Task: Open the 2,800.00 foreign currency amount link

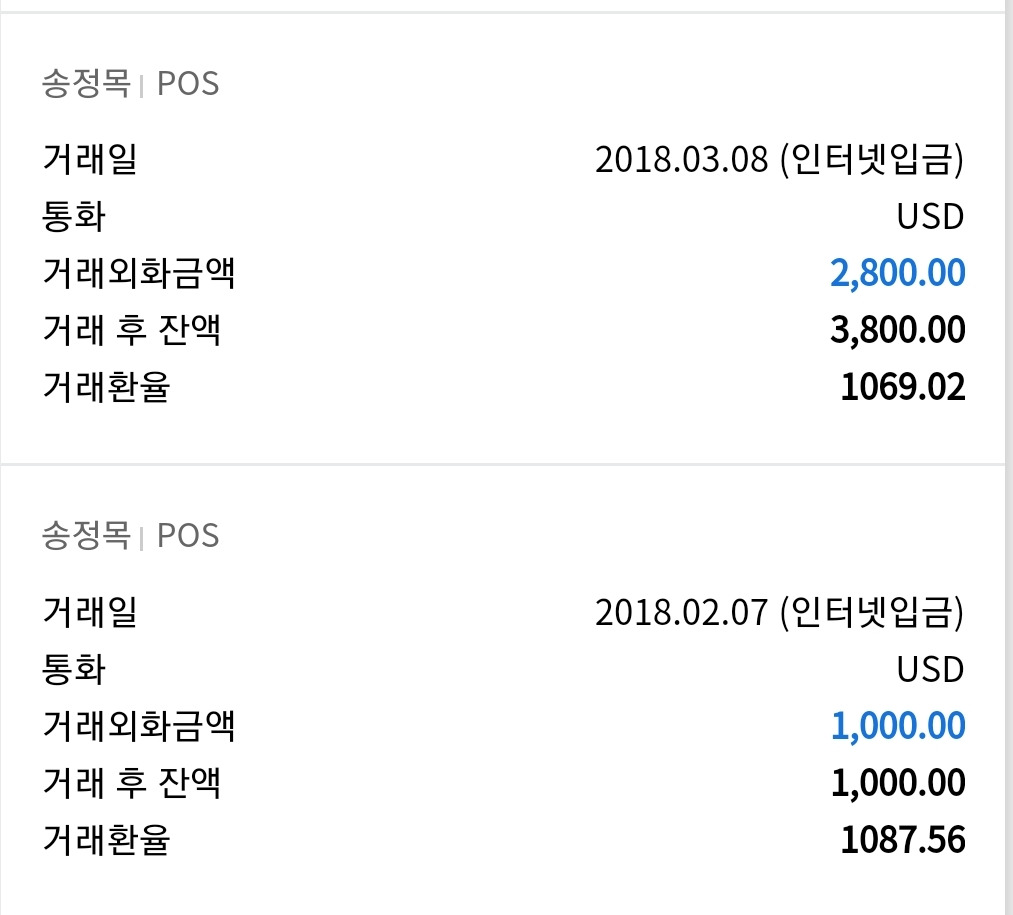Action: click(897, 271)
